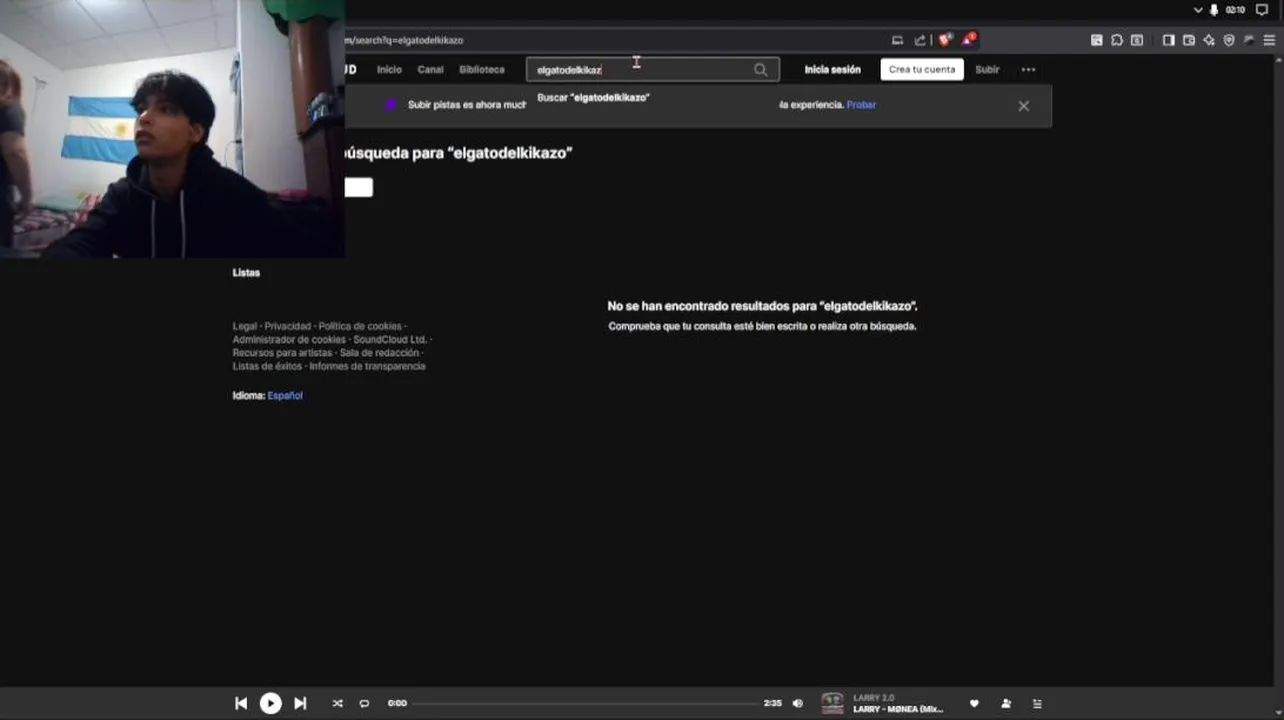Click the cast/screen icon in address bar
1284x720 pixels.
tap(897, 40)
